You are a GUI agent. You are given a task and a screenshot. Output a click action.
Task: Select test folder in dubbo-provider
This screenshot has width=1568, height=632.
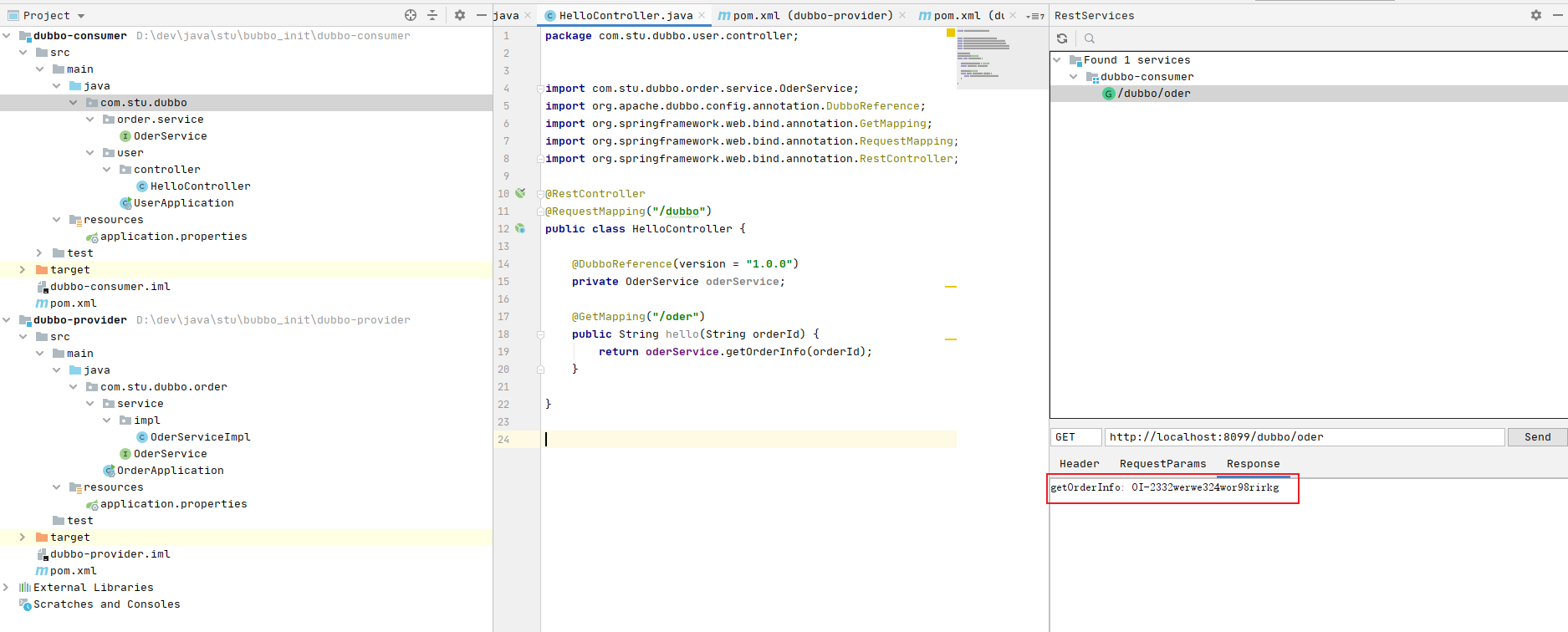(79, 521)
